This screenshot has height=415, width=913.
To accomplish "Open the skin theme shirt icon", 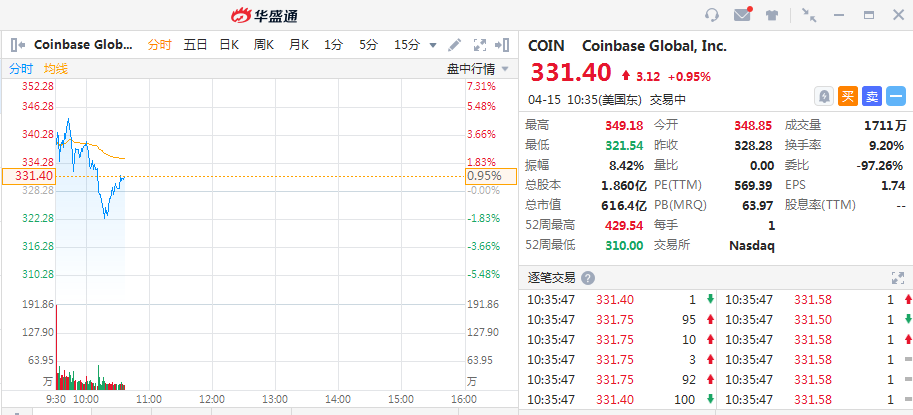I will (x=771, y=15).
